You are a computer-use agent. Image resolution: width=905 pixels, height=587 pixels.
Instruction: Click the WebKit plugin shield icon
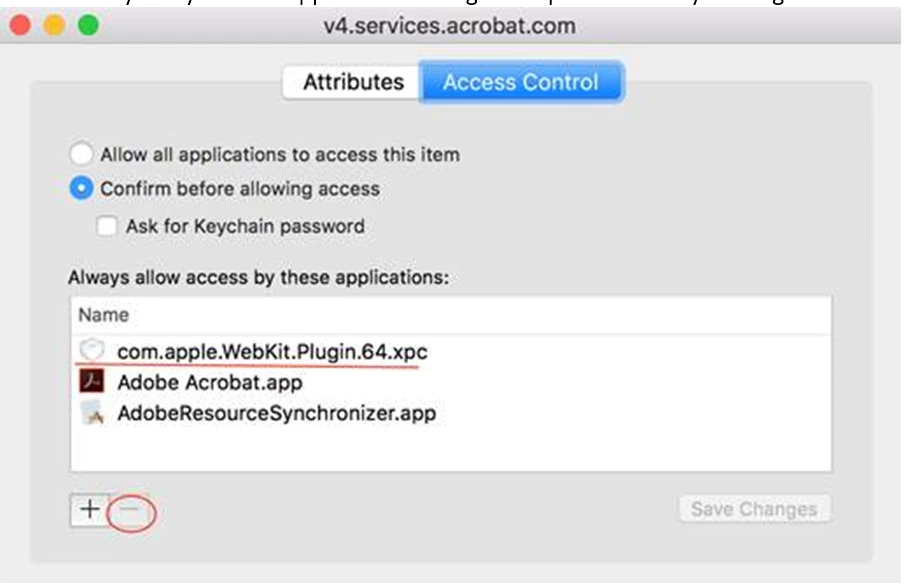coord(92,350)
